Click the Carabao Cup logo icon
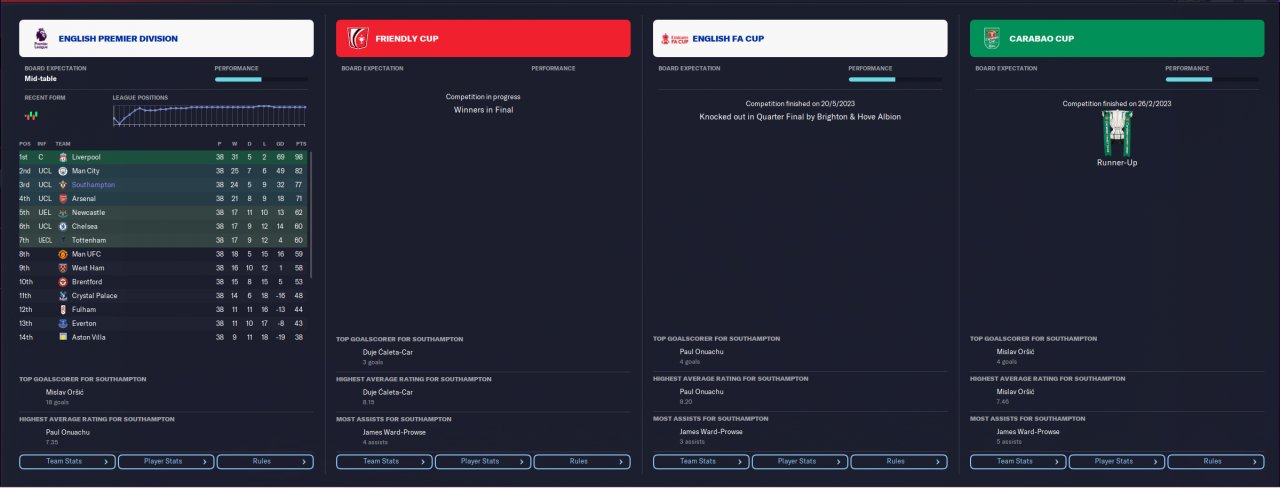Screen dimensions: 1280x488 pyautogui.click(x=990, y=38)
